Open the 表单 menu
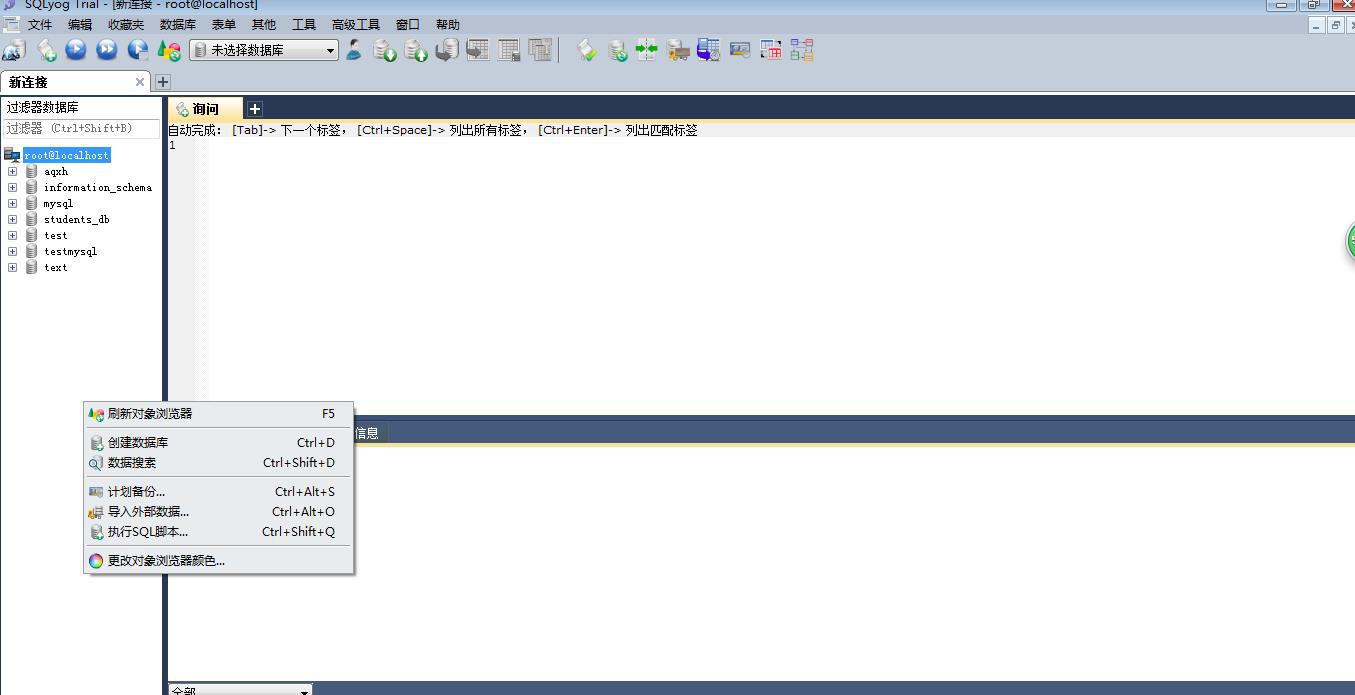The width and height of the screenshot is (1355, 695). [x=224, y=25]
